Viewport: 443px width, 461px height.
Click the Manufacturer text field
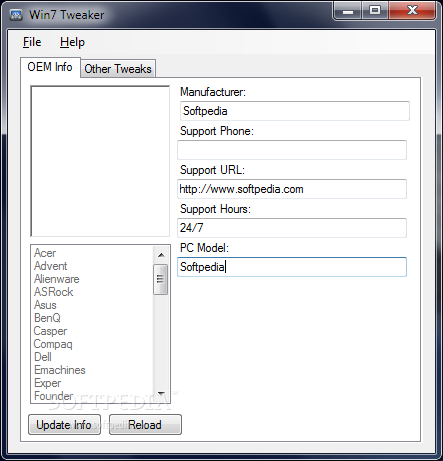pyautogui.click(x=295, y=111)
